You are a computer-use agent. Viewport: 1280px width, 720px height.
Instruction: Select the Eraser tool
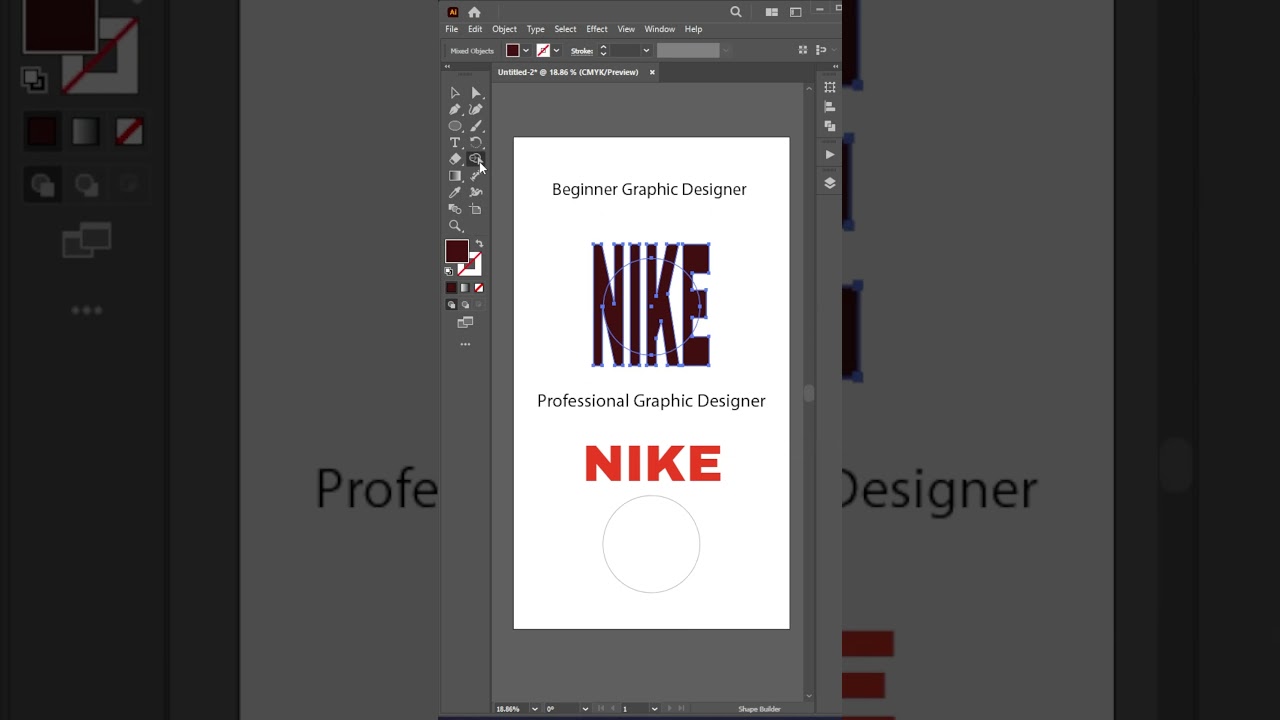pyautogui.click(x=455, y=159)
